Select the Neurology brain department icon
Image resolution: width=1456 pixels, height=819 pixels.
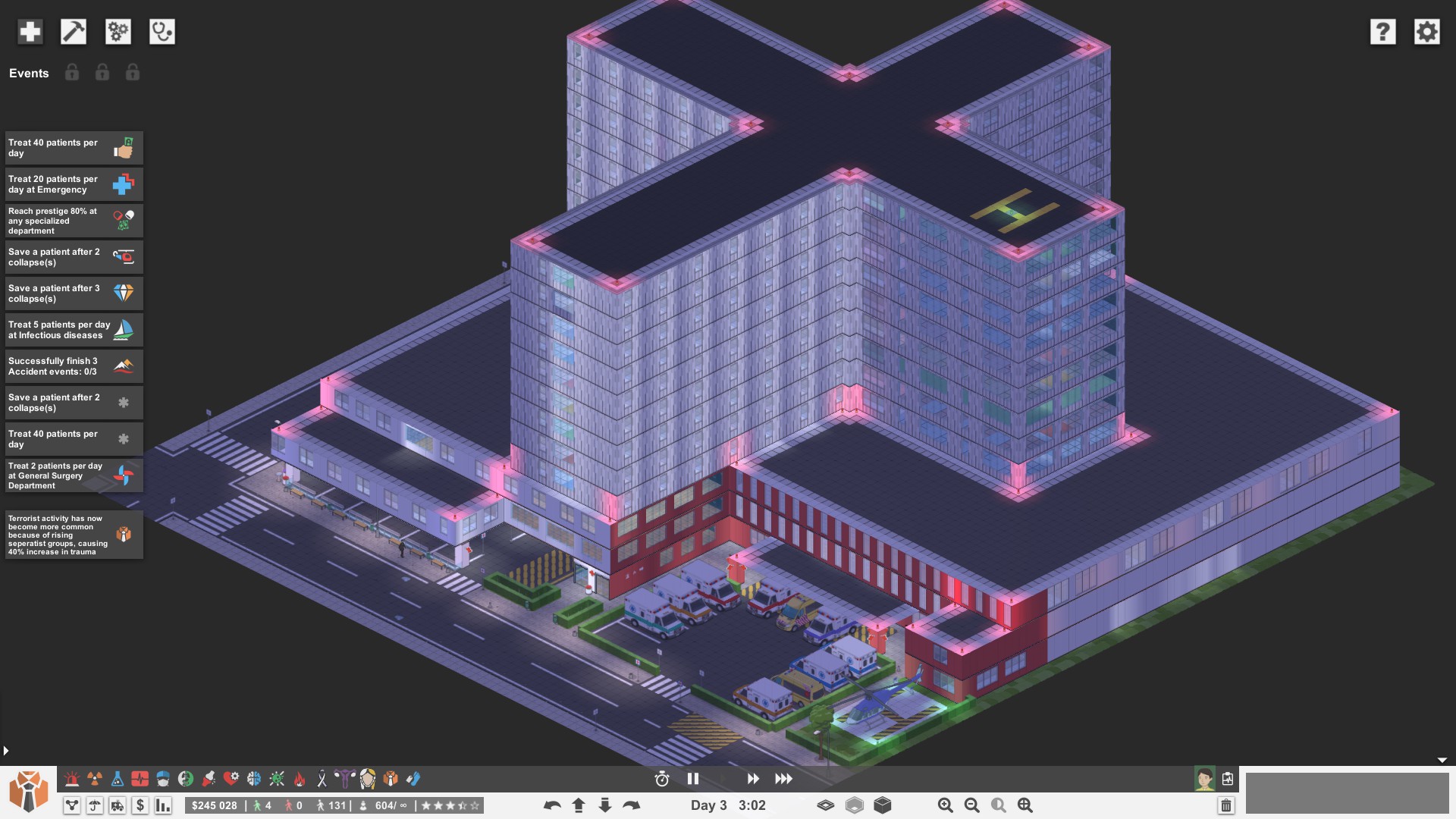click(254, 779)
